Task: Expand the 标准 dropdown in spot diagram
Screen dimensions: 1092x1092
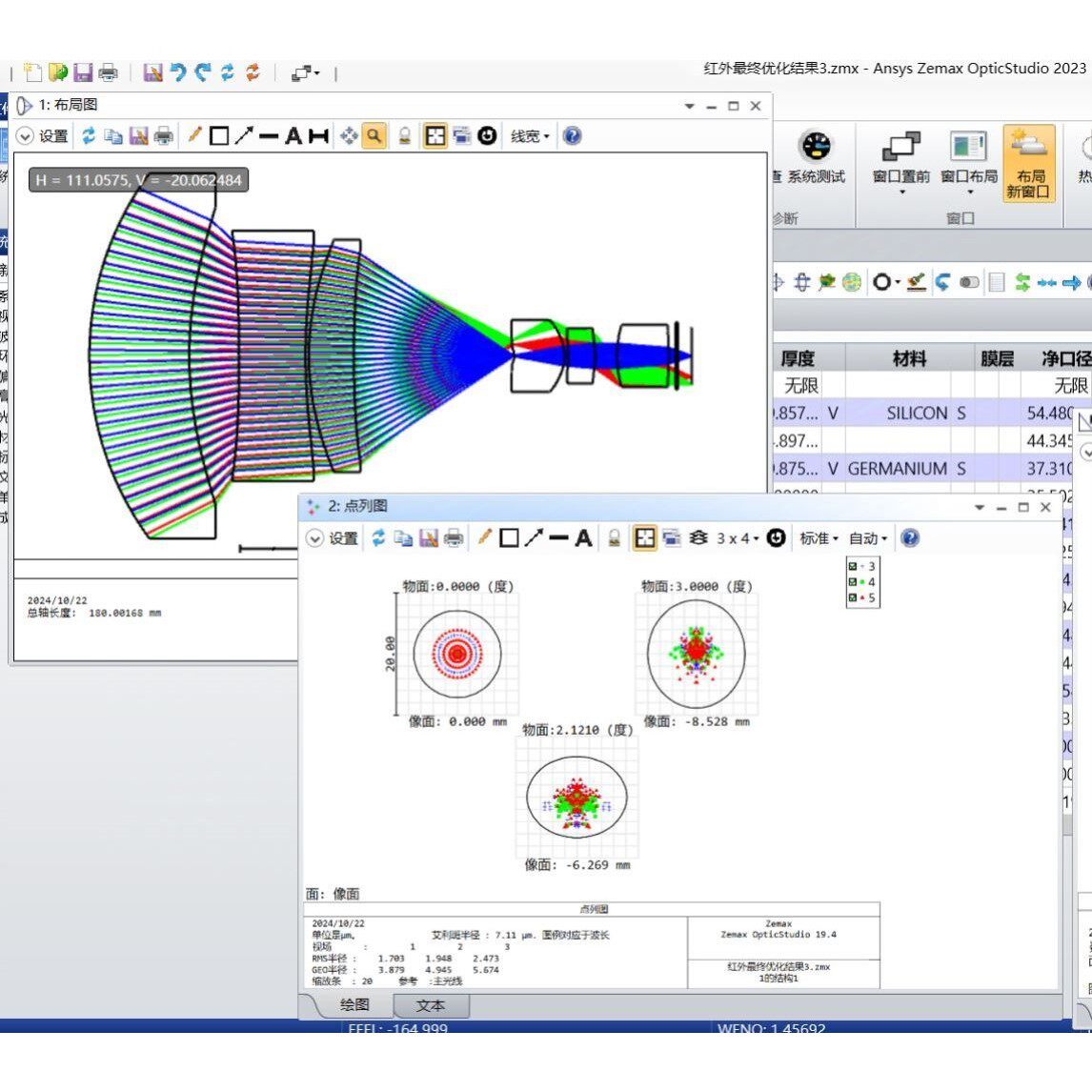Action: coord(819,538)
